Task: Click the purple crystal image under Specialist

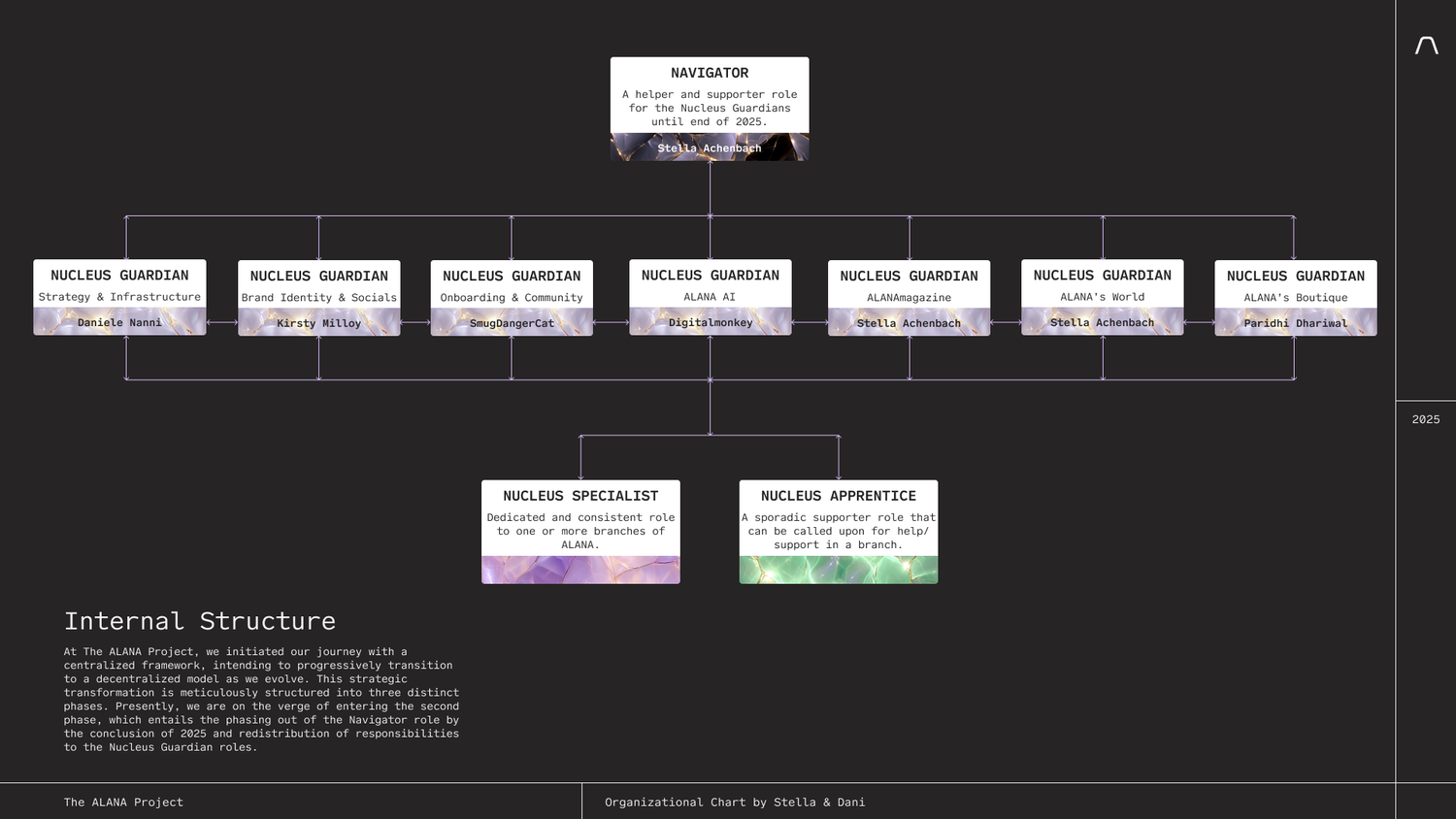Action: click(x=580, y=570)
